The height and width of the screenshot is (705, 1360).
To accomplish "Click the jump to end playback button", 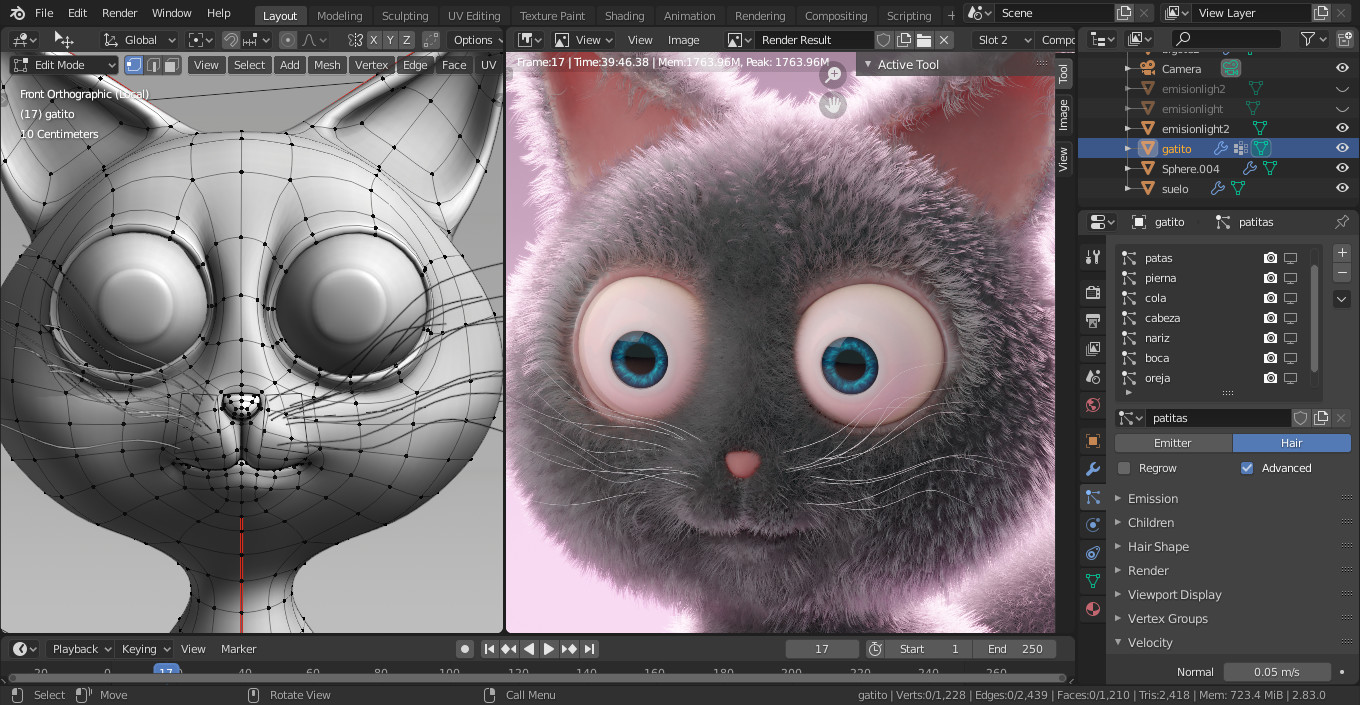I will (x=590, y=649).
